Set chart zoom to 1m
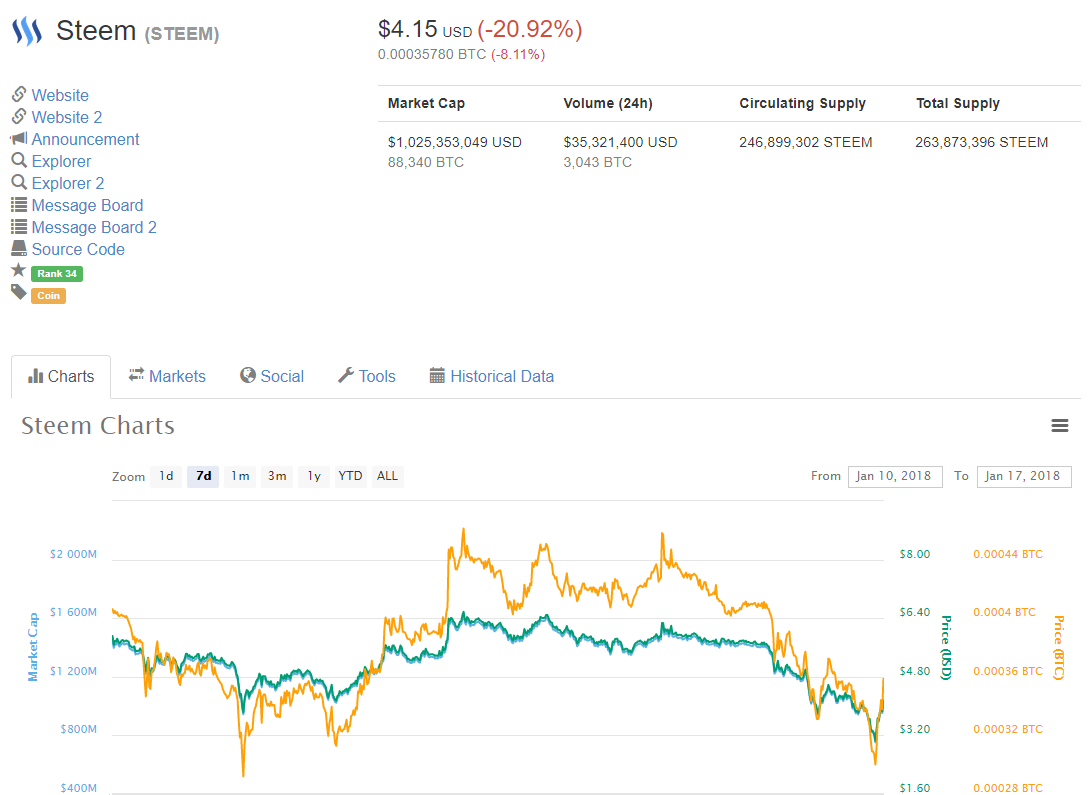Image resolution: width=1090 pixels, height=795 pixels. click(241, 476)
